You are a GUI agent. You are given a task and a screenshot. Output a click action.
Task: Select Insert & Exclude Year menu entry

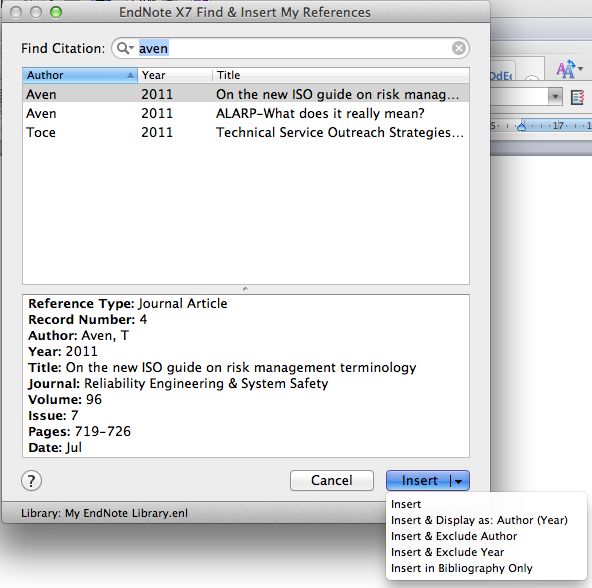448,552
